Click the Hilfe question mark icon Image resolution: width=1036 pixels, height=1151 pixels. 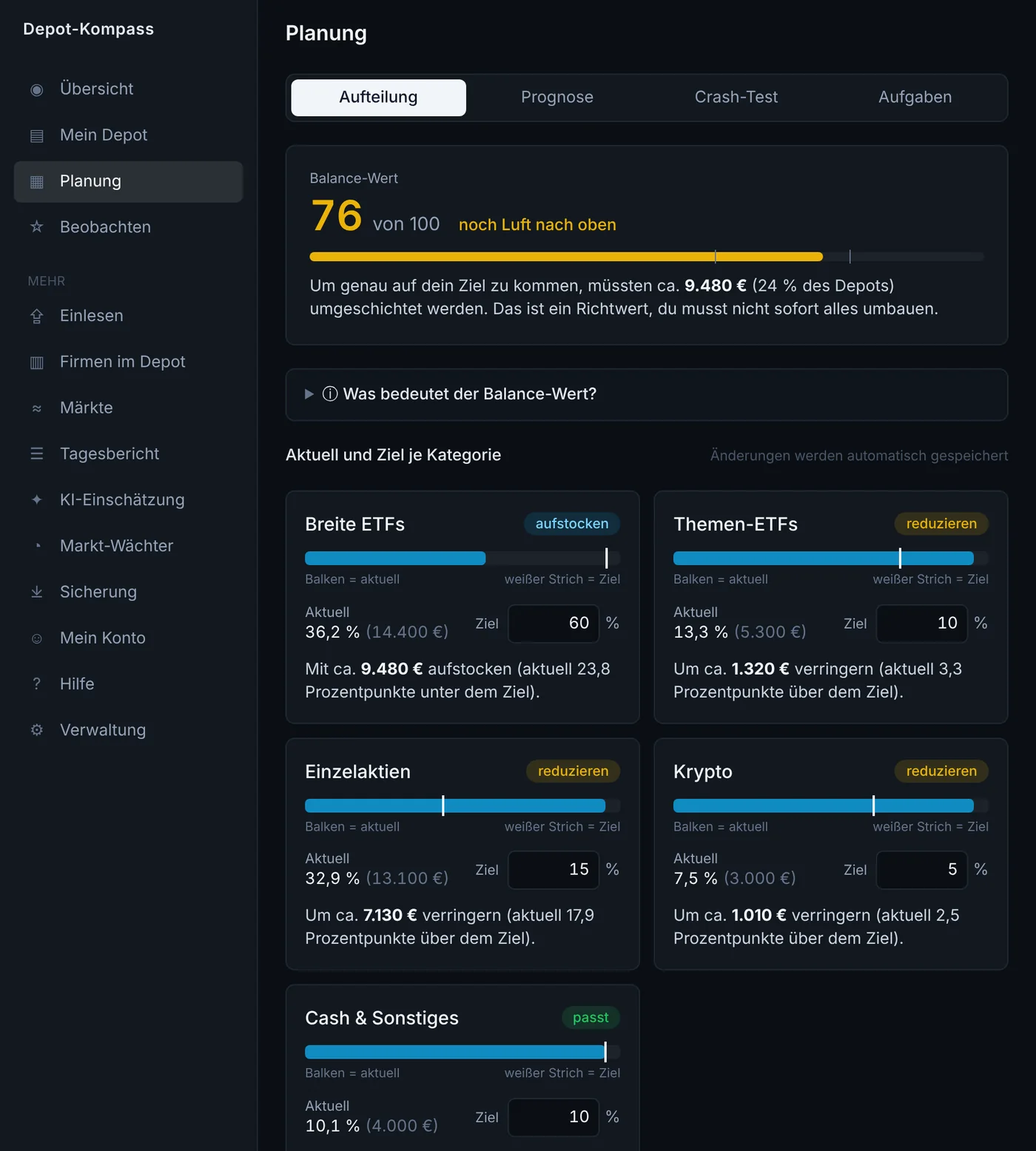(x=36, y=684)
